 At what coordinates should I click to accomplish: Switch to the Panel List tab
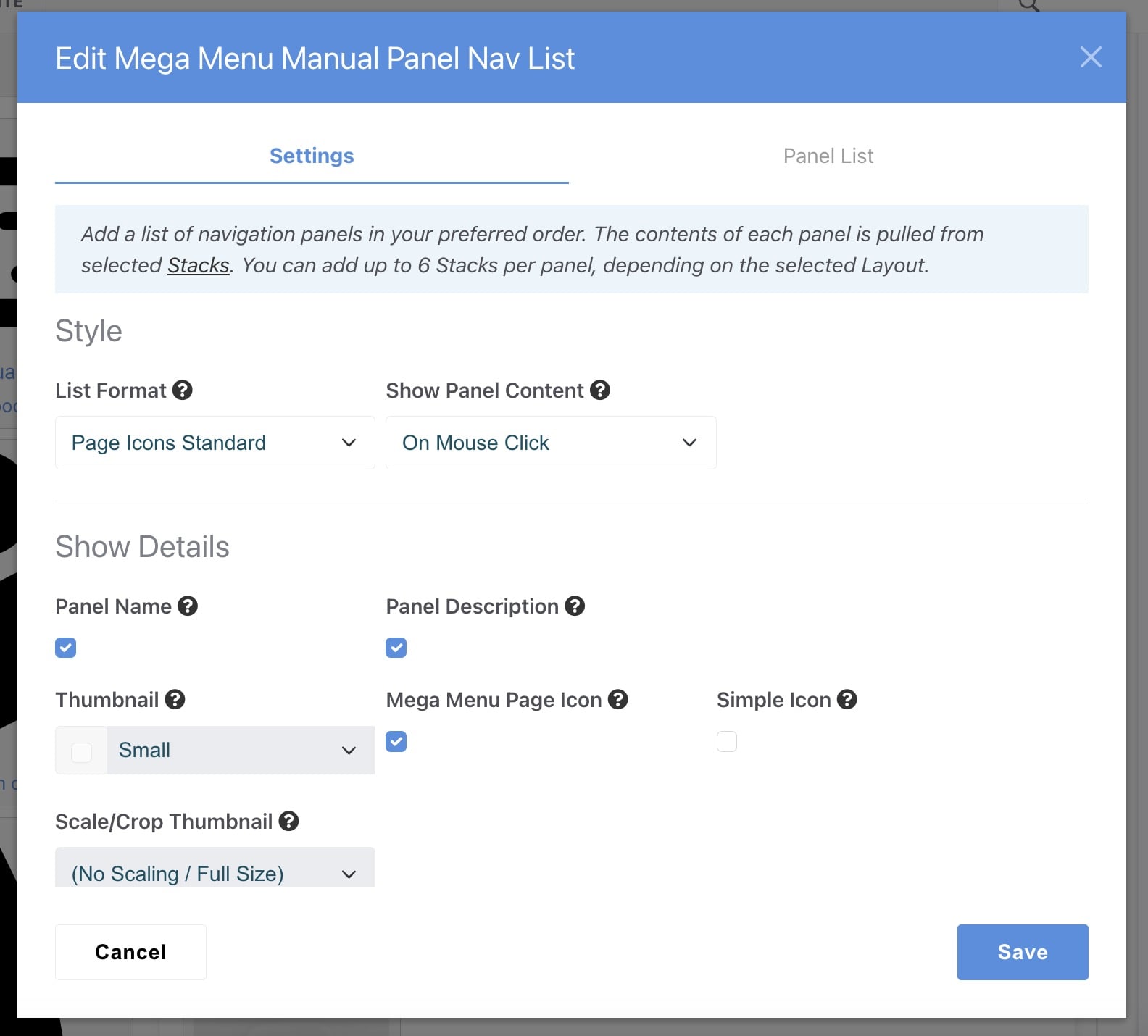coord(828,156)
